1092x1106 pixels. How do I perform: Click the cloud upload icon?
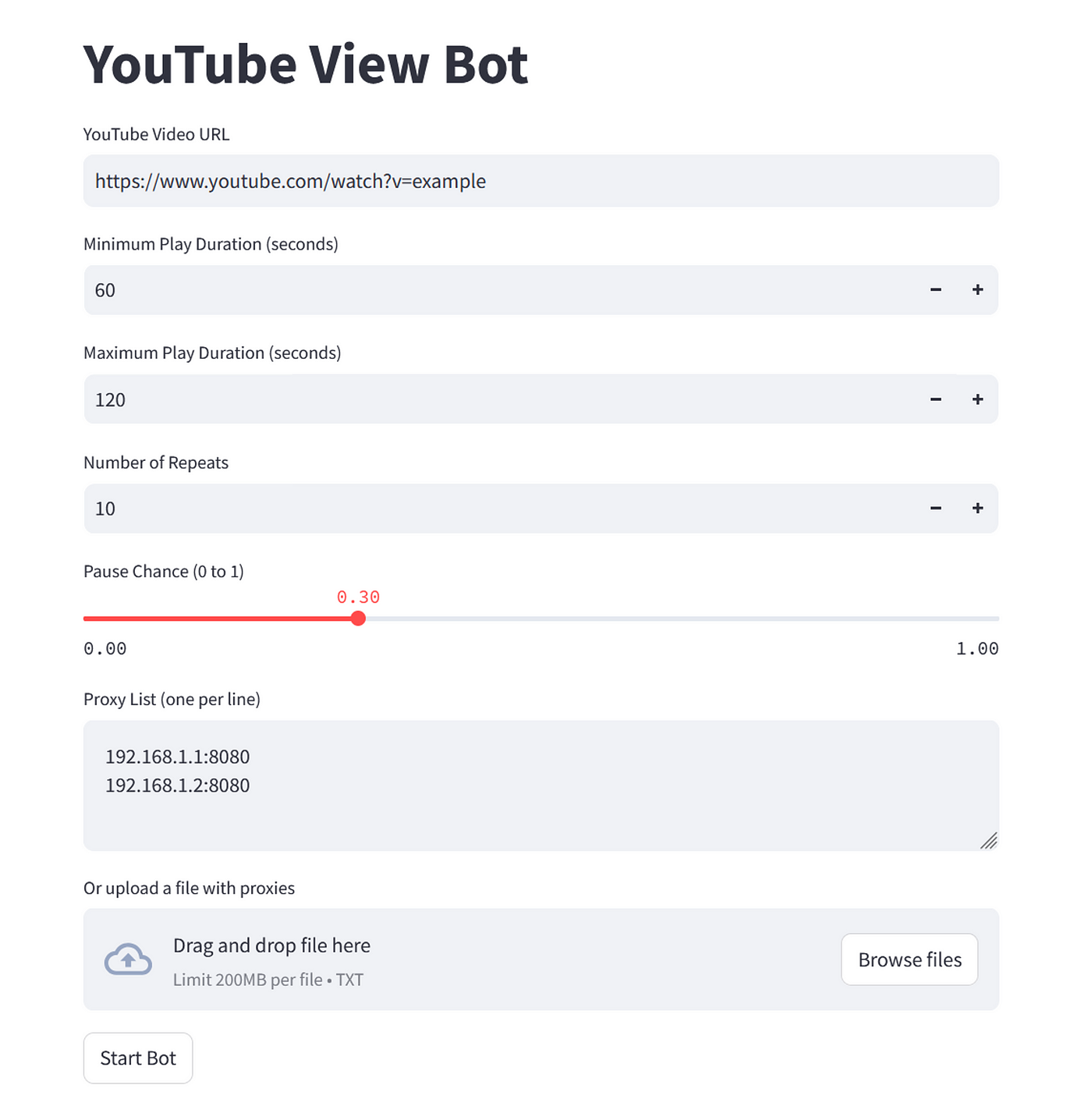pos(128,959)
